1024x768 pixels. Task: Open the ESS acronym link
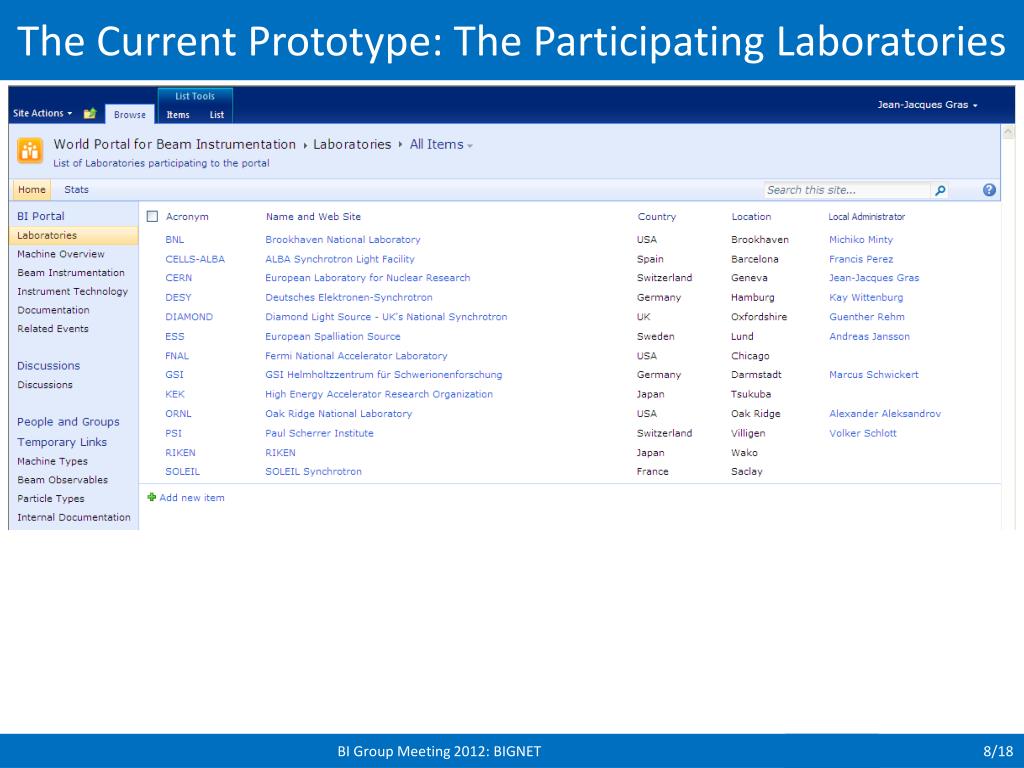click(174, 336)
